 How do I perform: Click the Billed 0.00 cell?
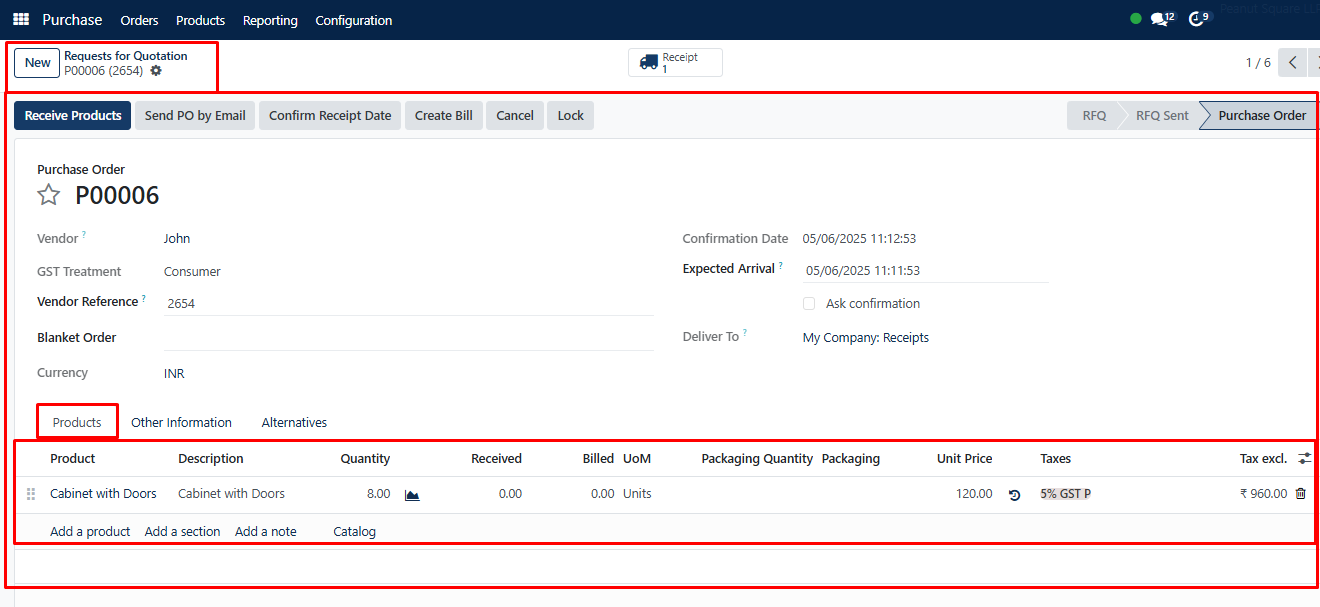point(602,494)
